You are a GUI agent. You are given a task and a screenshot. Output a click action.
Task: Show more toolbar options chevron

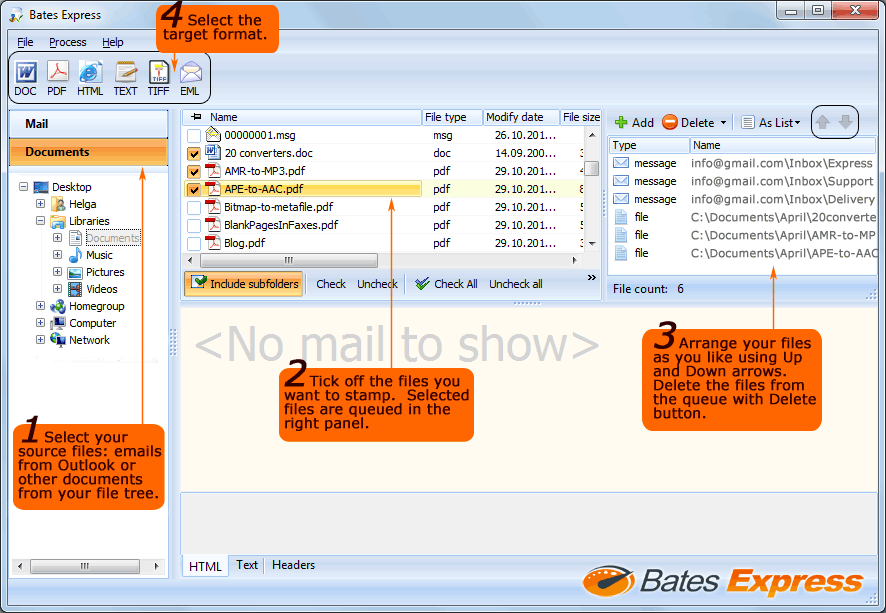592,277
